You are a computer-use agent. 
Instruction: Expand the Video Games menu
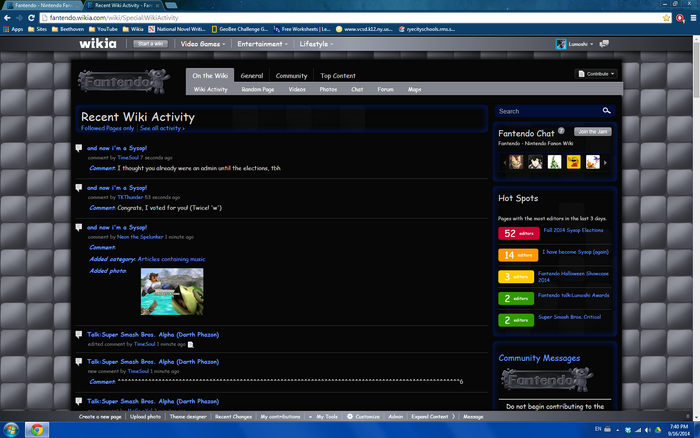tap(203, 44)
